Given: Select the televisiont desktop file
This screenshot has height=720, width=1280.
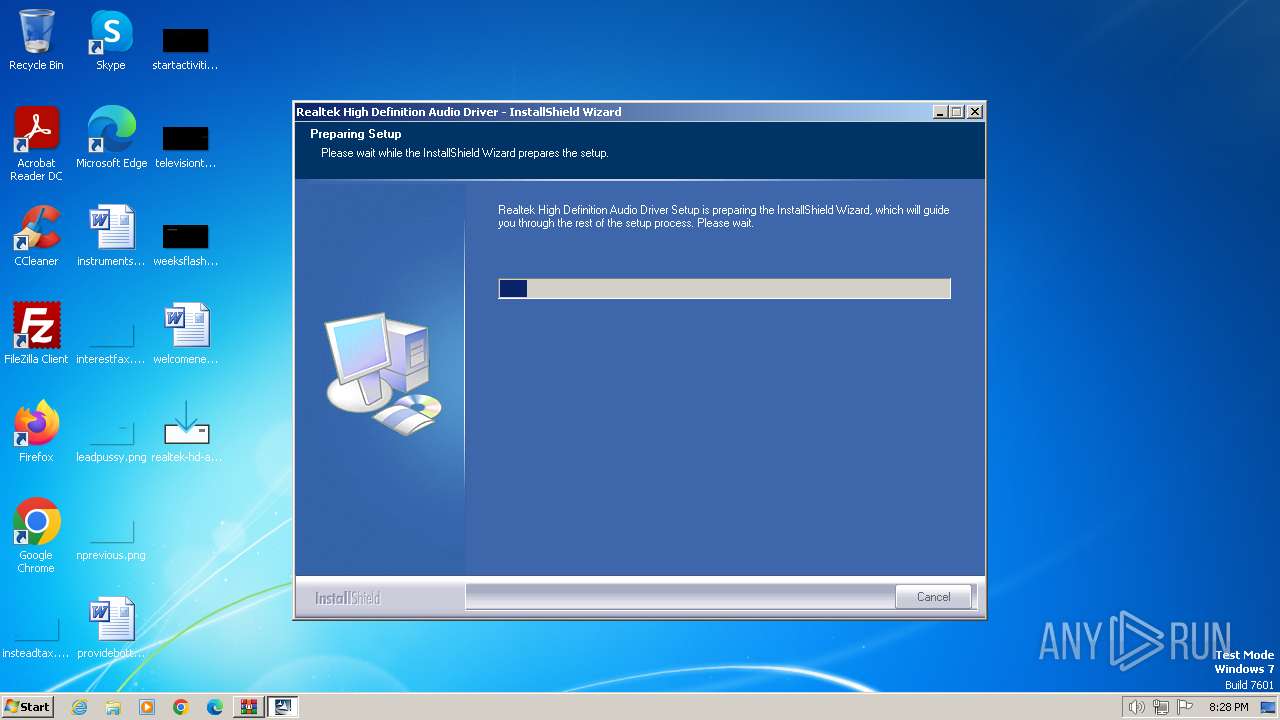Looking at the screenshot, I should coord(185,148).
